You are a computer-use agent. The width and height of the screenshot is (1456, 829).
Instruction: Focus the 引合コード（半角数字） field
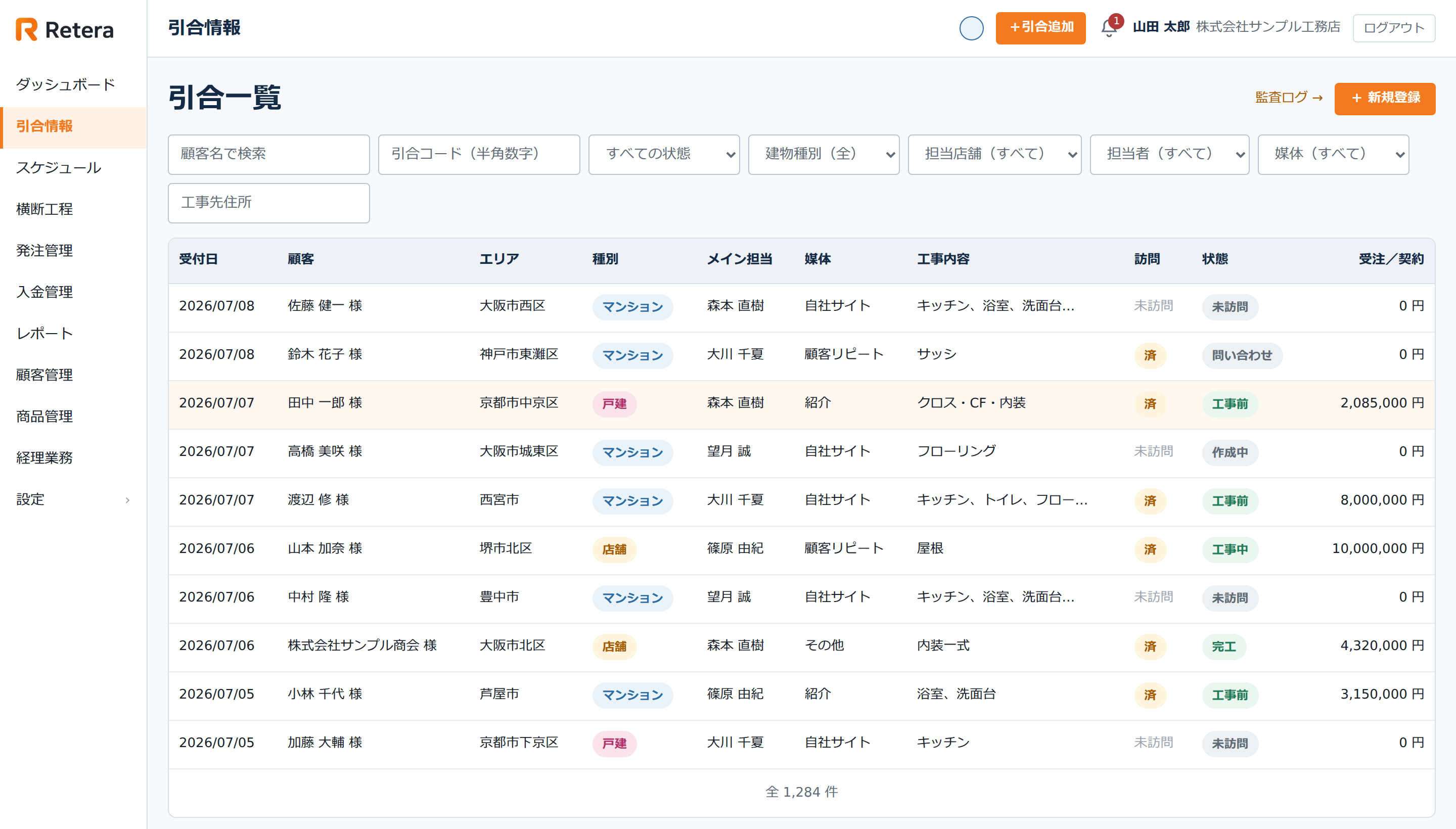(479, 154)
